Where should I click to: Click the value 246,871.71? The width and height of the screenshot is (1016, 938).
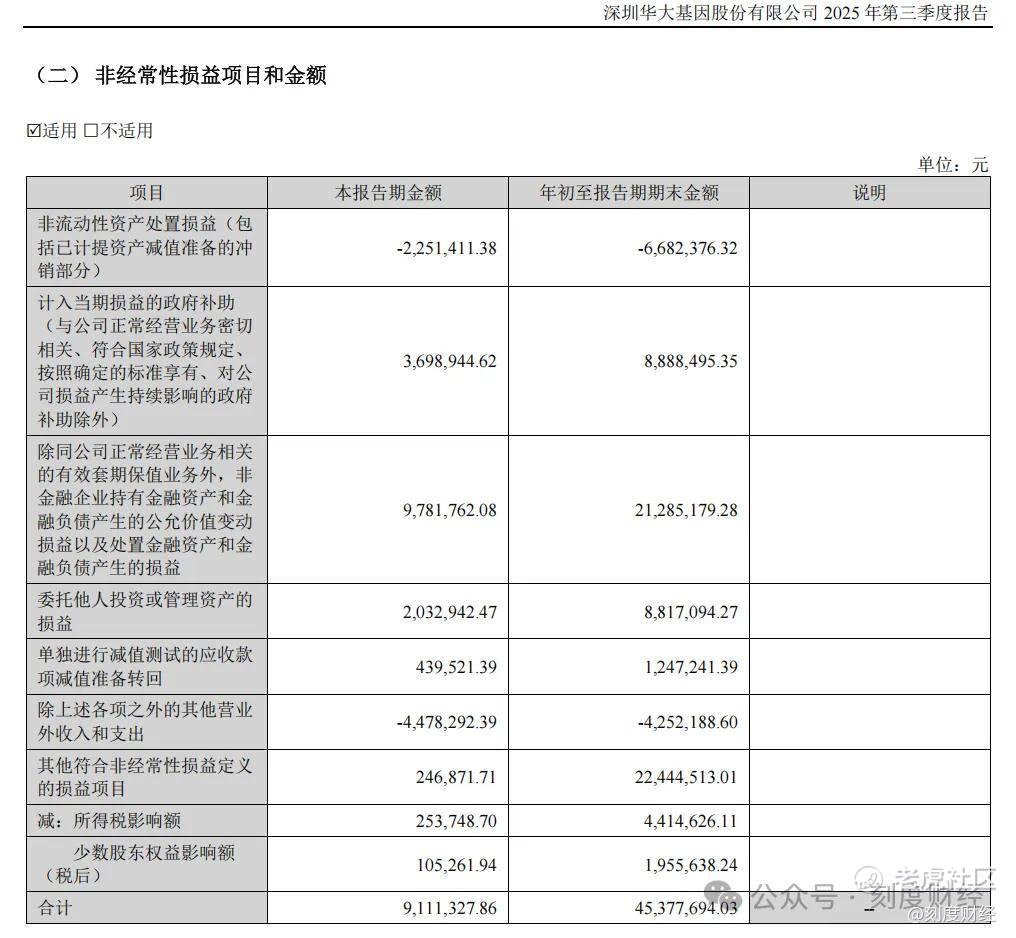(456, 777)
